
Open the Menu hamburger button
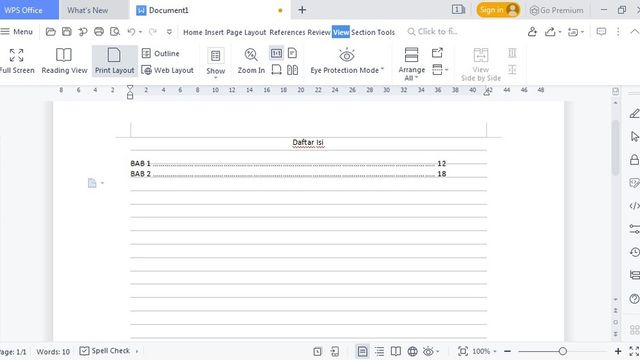(16, 31)
